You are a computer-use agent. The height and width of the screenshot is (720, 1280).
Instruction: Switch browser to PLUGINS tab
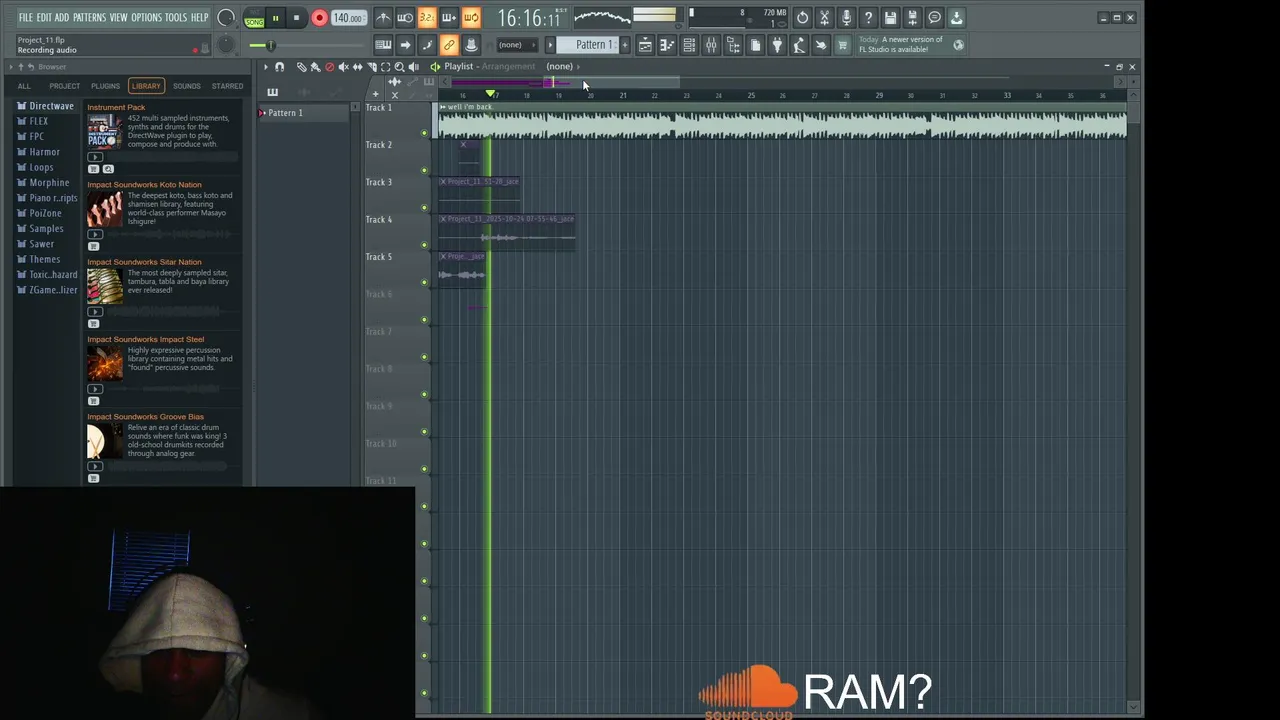point(105,86)
